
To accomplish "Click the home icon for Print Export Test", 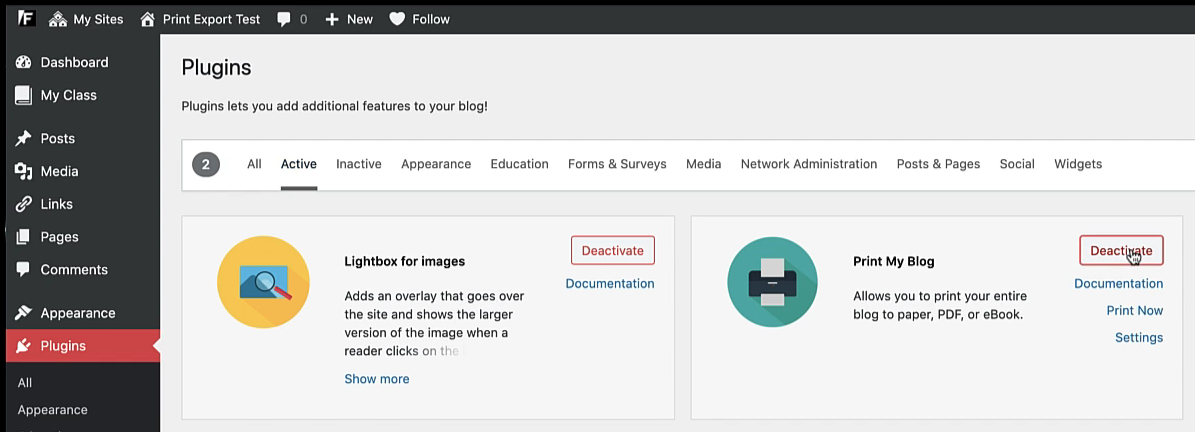I will 148,19.
